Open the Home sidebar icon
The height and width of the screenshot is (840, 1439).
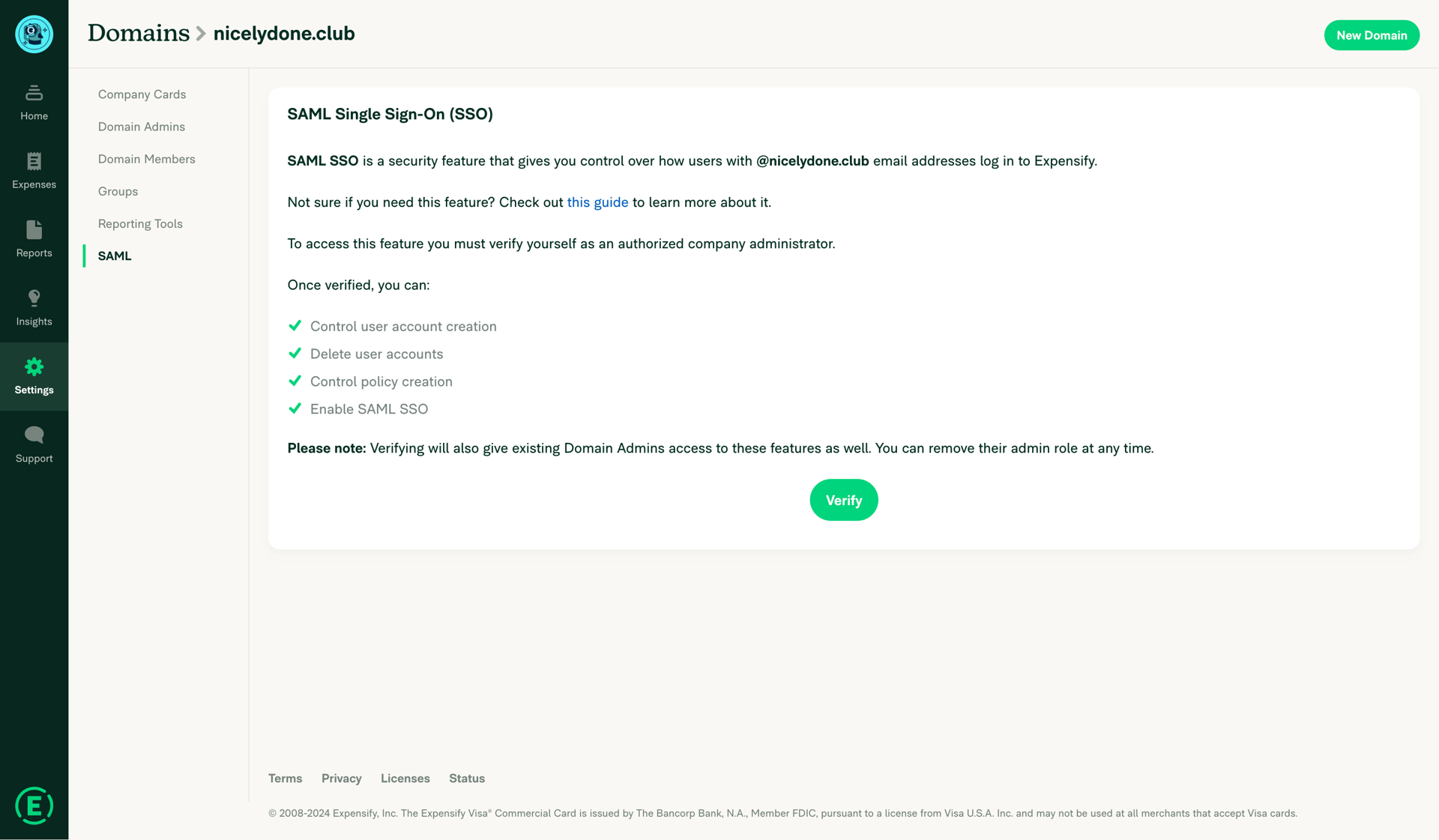(x=34, y=101)
